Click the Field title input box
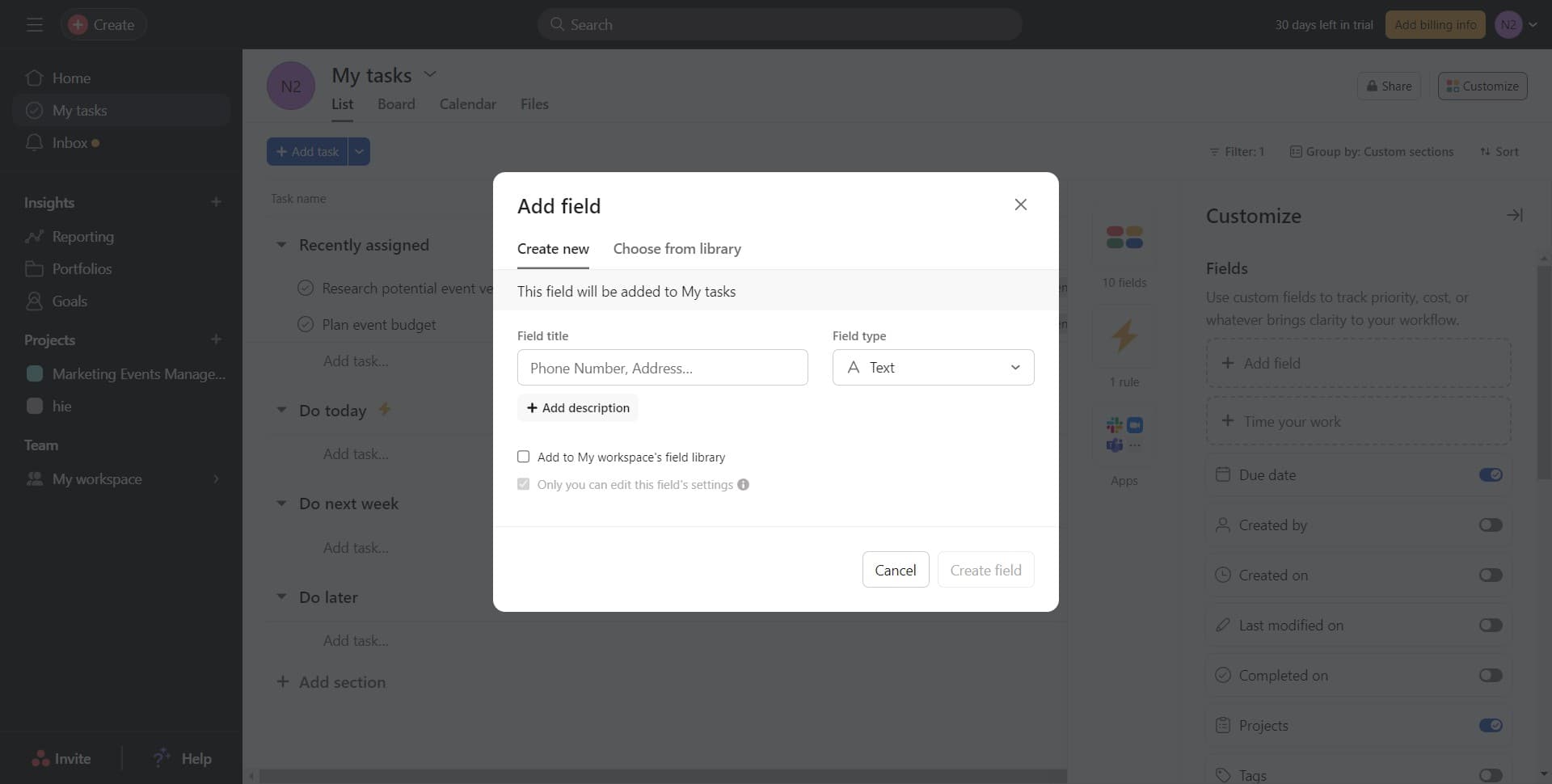Viewport: 1552px width, 784px height. coord(662,368)
